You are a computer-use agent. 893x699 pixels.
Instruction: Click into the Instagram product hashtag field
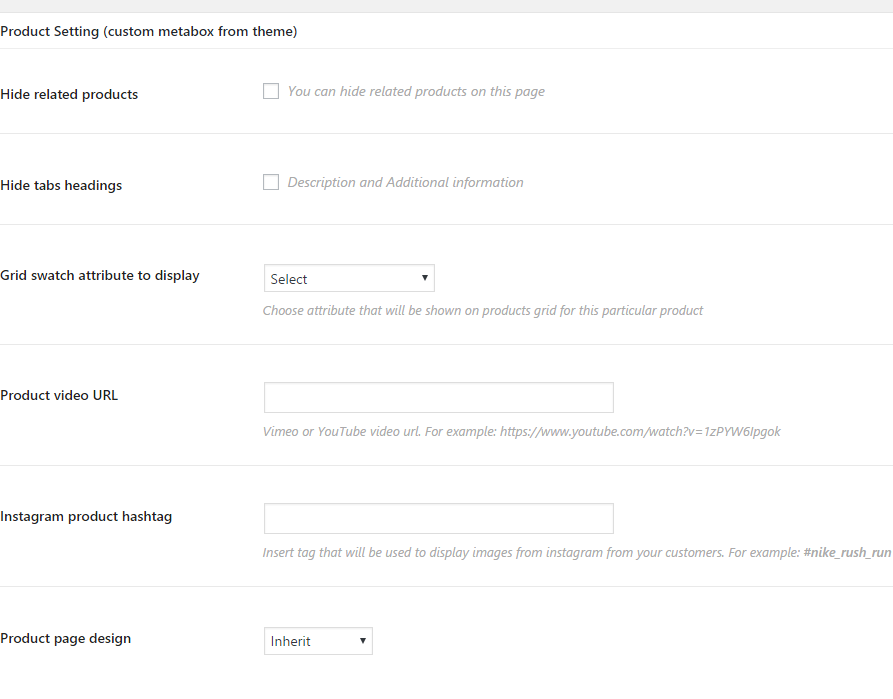(438, 518)
